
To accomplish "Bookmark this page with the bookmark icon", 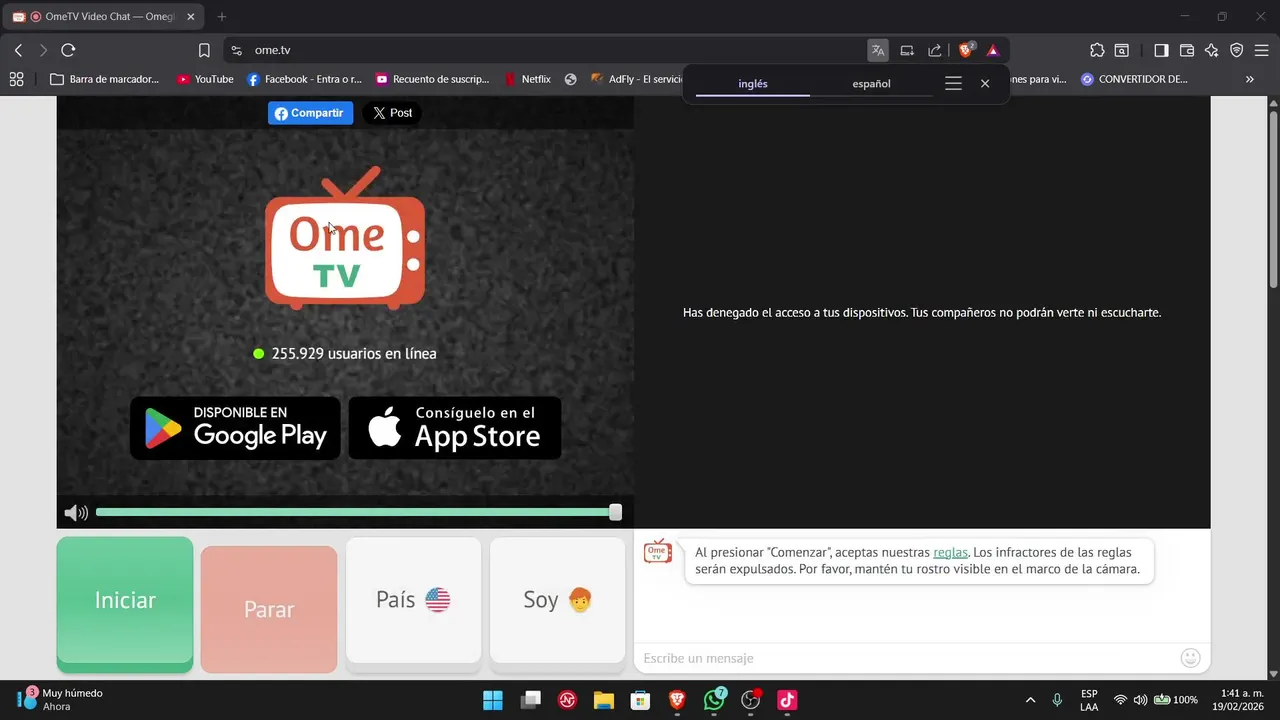I will (204, 50).
